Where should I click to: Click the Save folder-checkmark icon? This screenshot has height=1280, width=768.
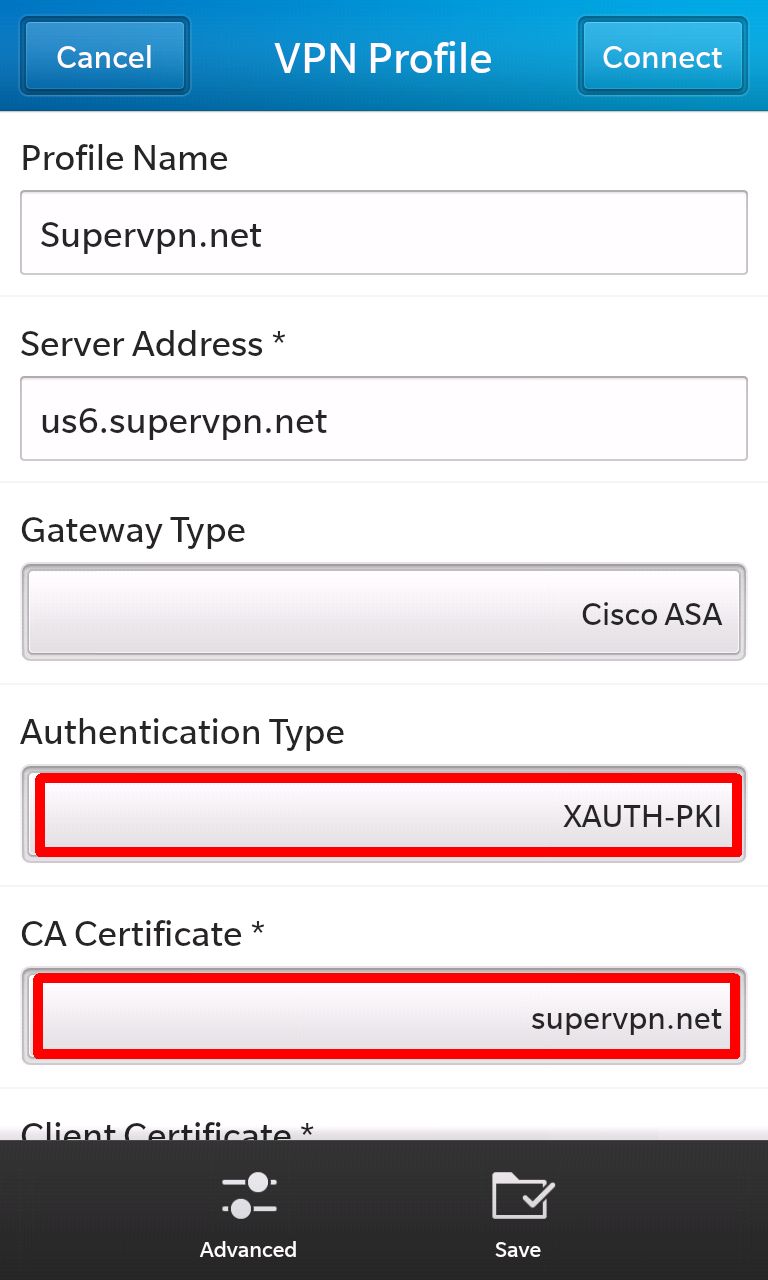tap(523, 1196)
